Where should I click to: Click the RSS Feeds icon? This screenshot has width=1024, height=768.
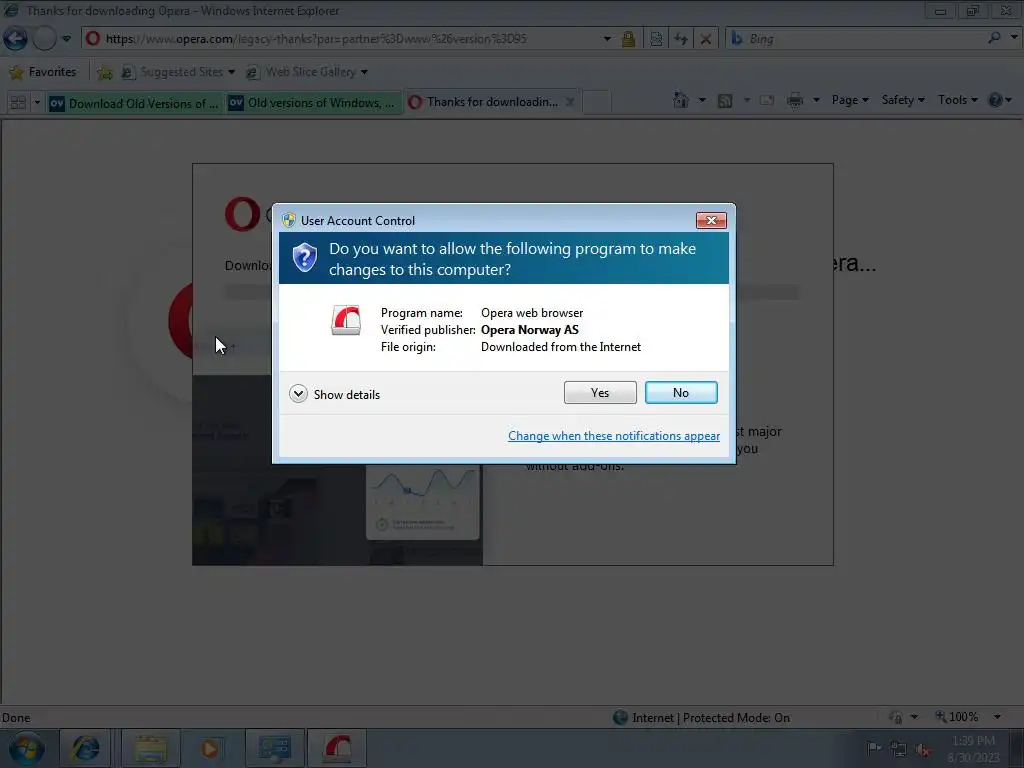point(725,100)
